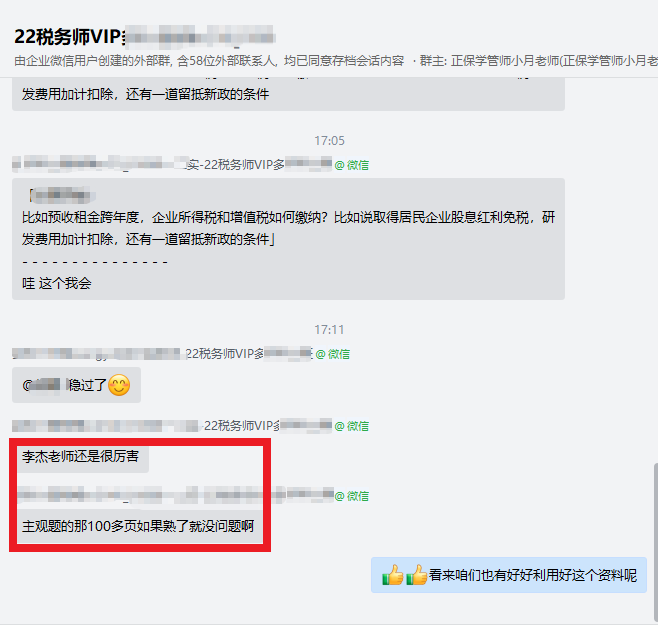The image size is (658, 625).
Task: Click the @微信 tag above 主观题 message
Action: click(x=352, y=496)
